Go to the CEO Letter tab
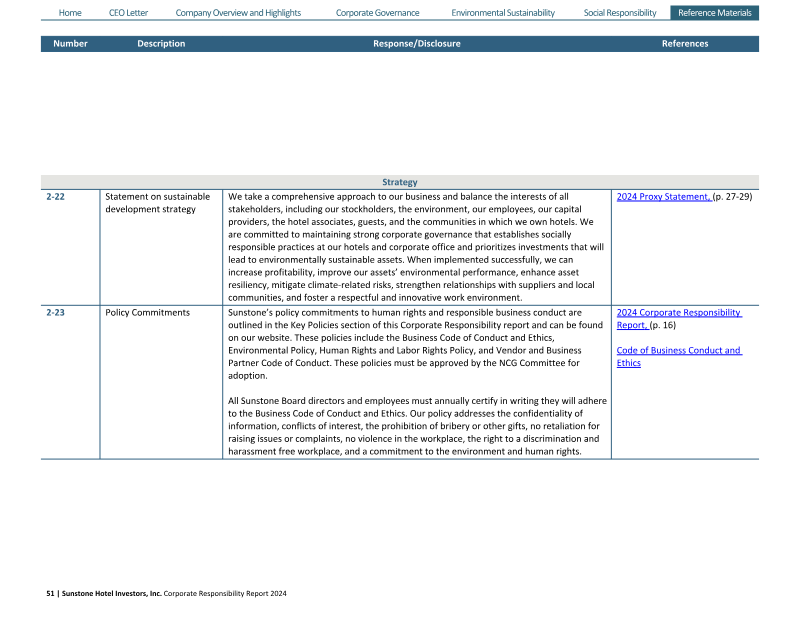 click(x=128, y=13)
